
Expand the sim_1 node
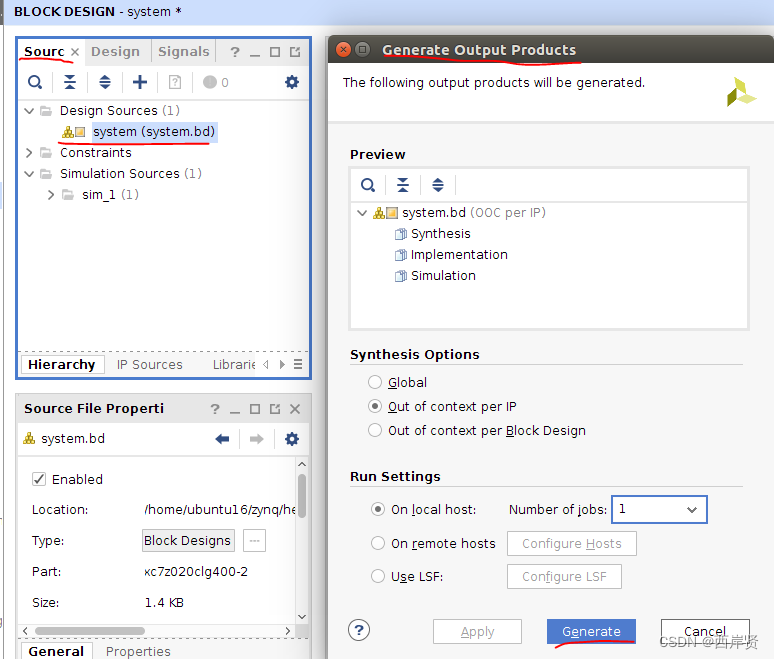point(51,195)
